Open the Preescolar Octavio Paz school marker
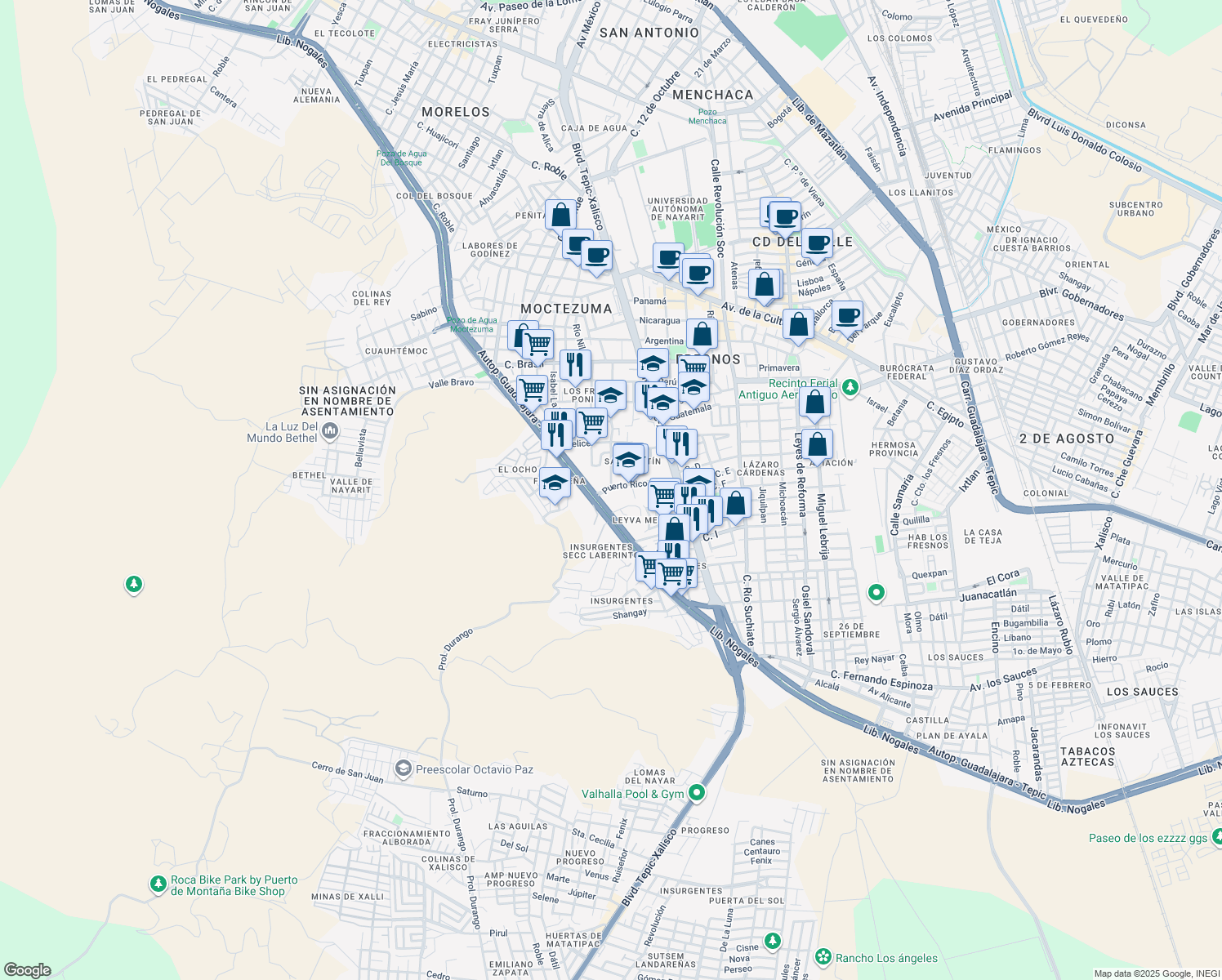1222x980 pixels. pyautogui.click(x=404, y=768)
